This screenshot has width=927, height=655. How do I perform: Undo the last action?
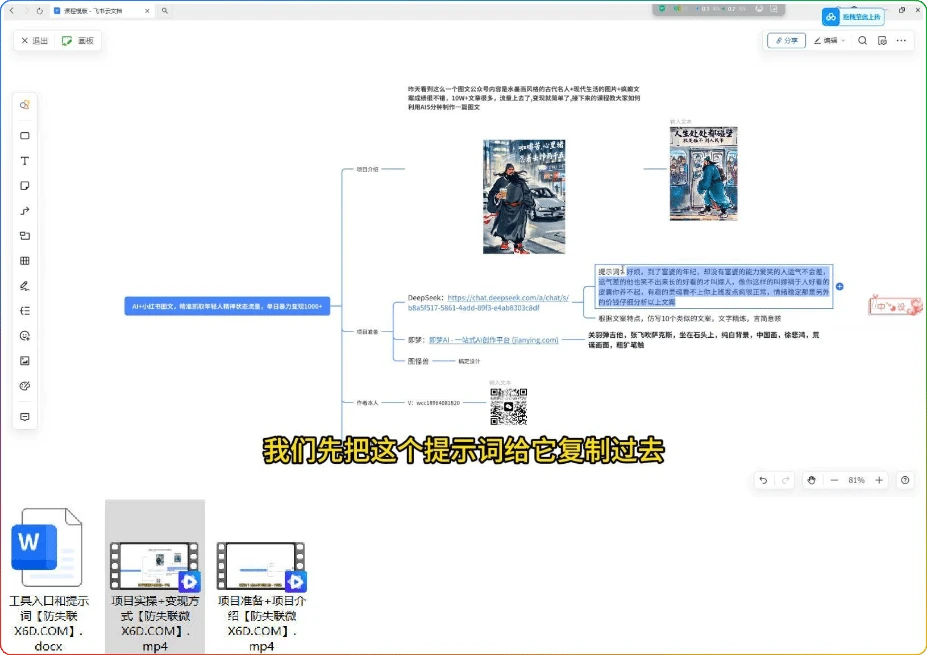(x=763, y=480)
